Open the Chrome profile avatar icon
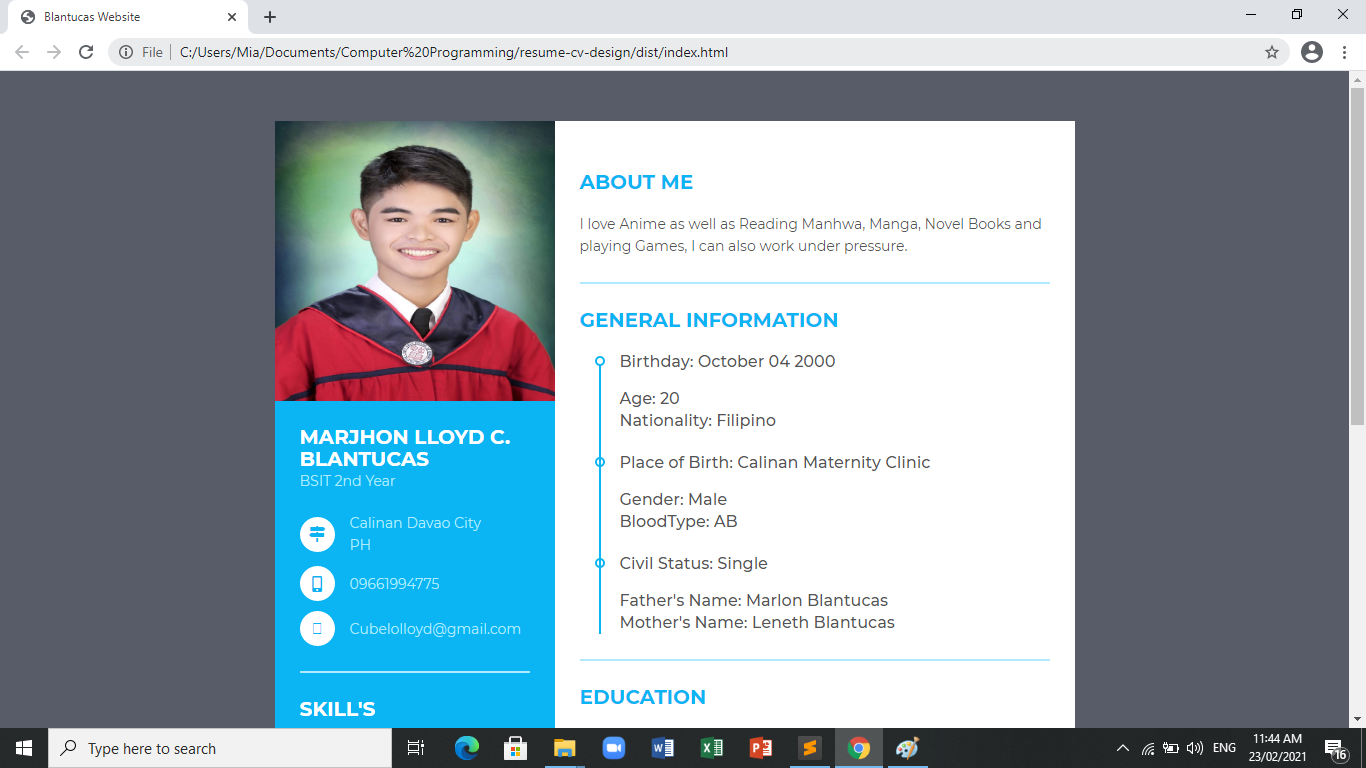 pos(1312,52)
